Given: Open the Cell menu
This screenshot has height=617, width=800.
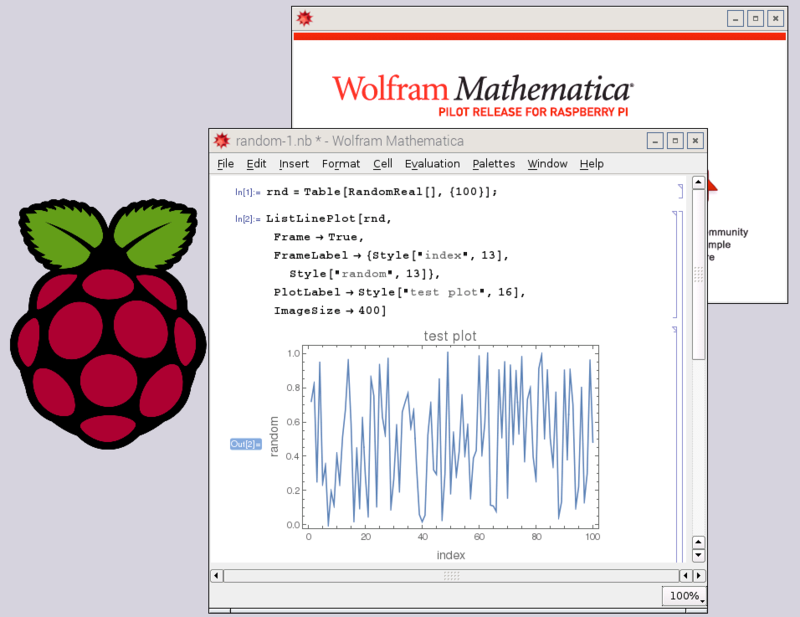Looking at the screenshot, I should point(383,164).
